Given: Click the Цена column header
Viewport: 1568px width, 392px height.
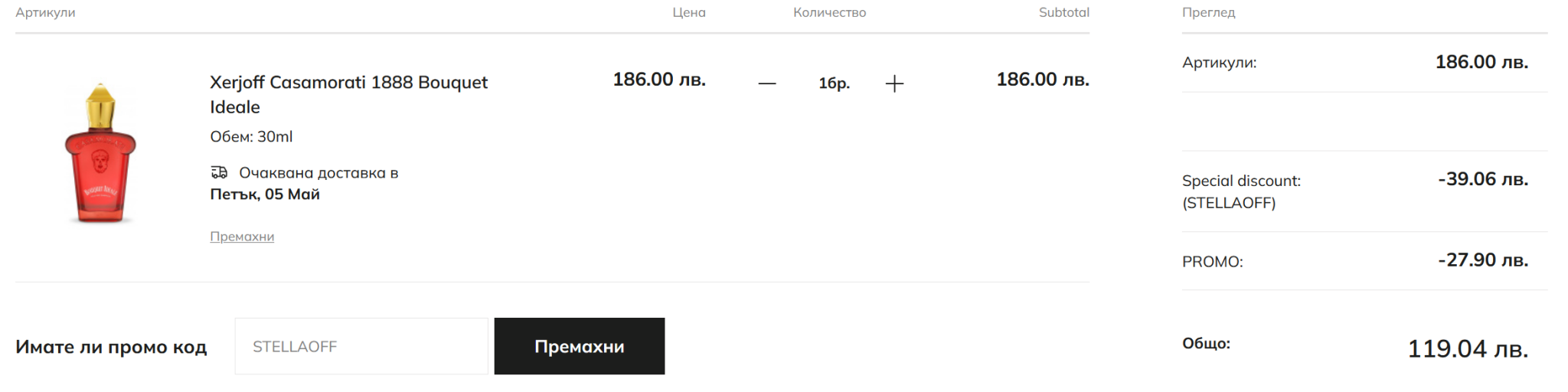Looking at the screenshot, I should coord(688,12).
